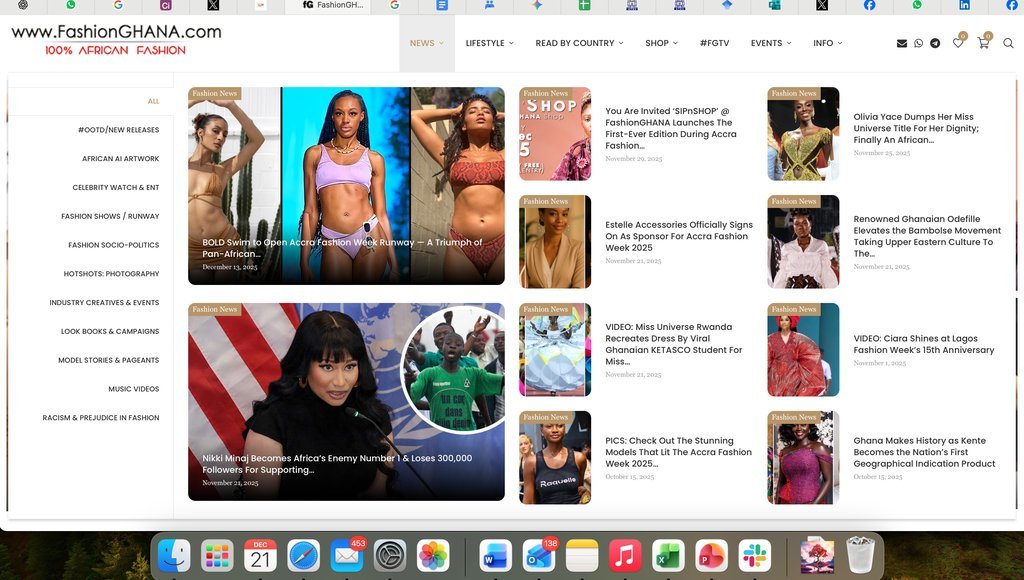
Task: Click the Estelle Accessories article thumbnail
Action: click(555, 242)
